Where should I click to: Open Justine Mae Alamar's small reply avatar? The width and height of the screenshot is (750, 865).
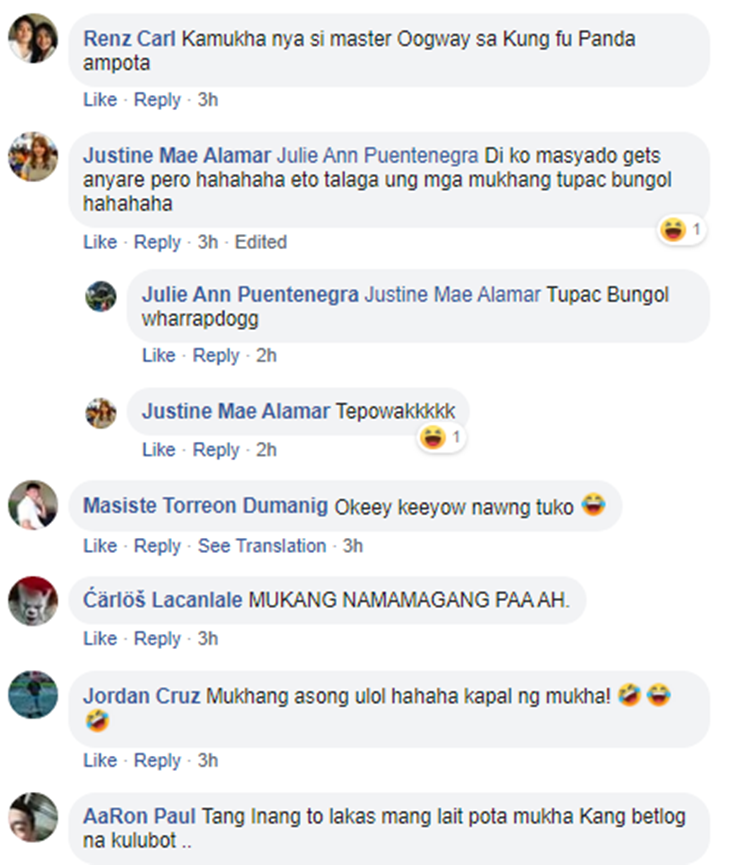101,413
